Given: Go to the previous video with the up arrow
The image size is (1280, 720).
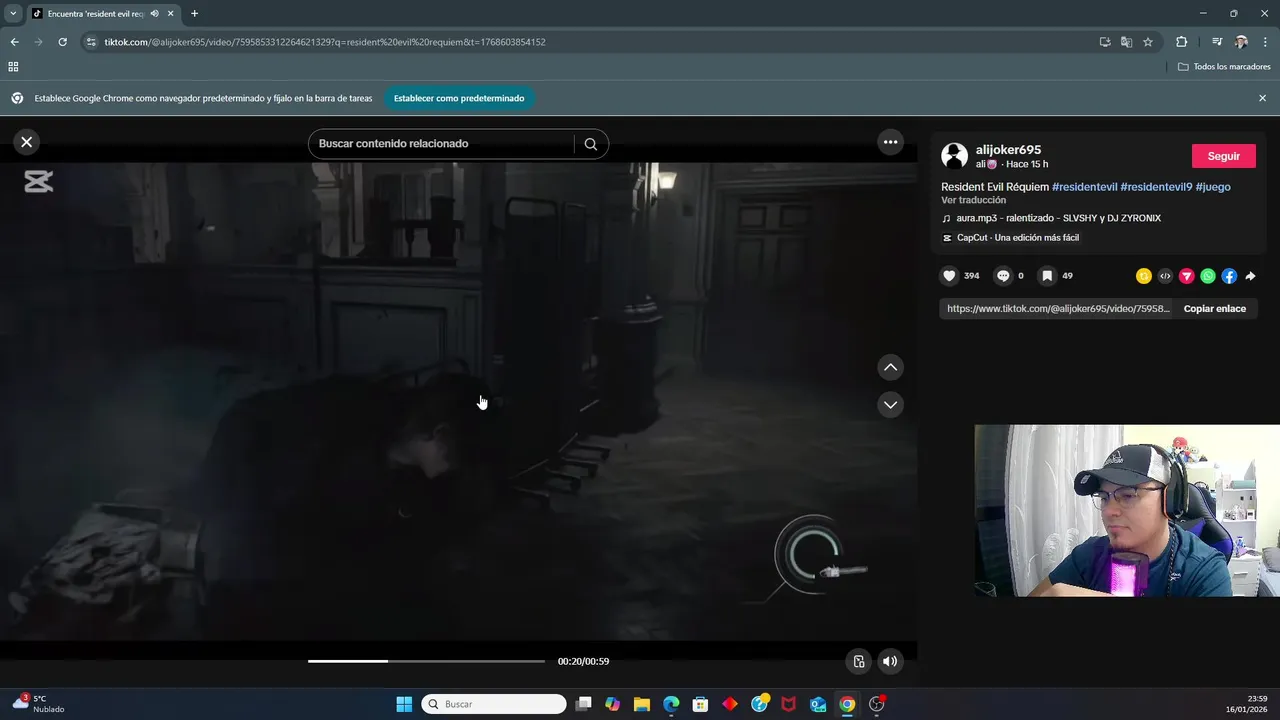Looking at the screenshot, I should click(x=890, y=367).
